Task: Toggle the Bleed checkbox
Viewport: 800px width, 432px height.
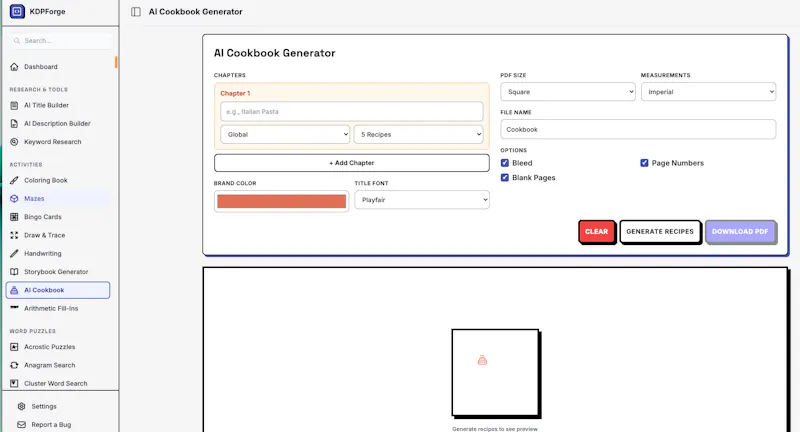Action: tap(505, 163)
